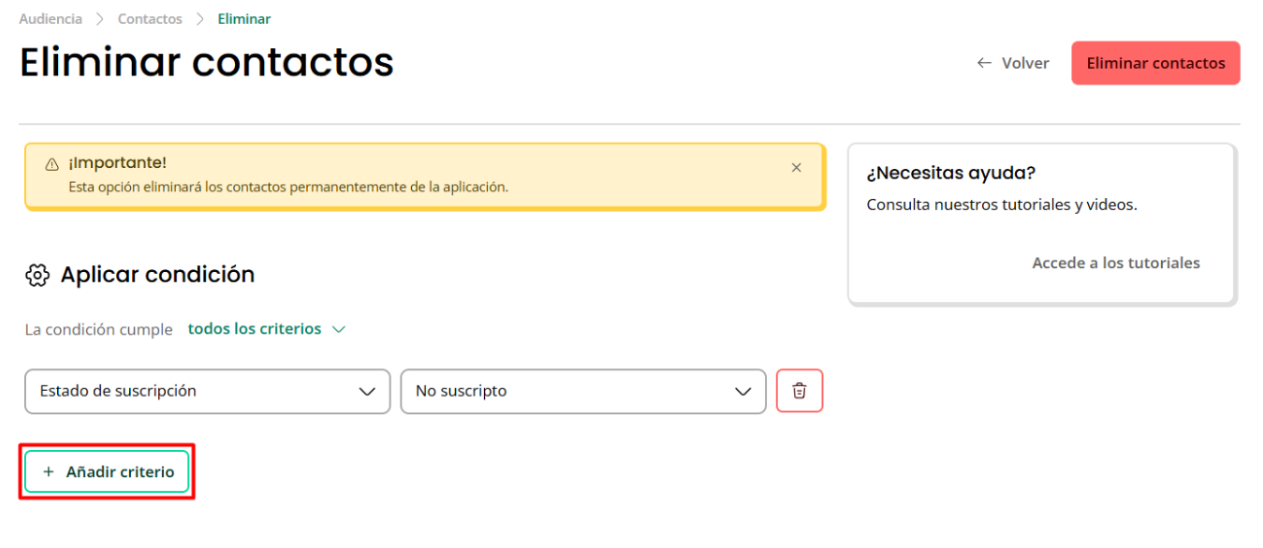Click the trash icon to delete criterion
1263x548 pixels.
799,391
